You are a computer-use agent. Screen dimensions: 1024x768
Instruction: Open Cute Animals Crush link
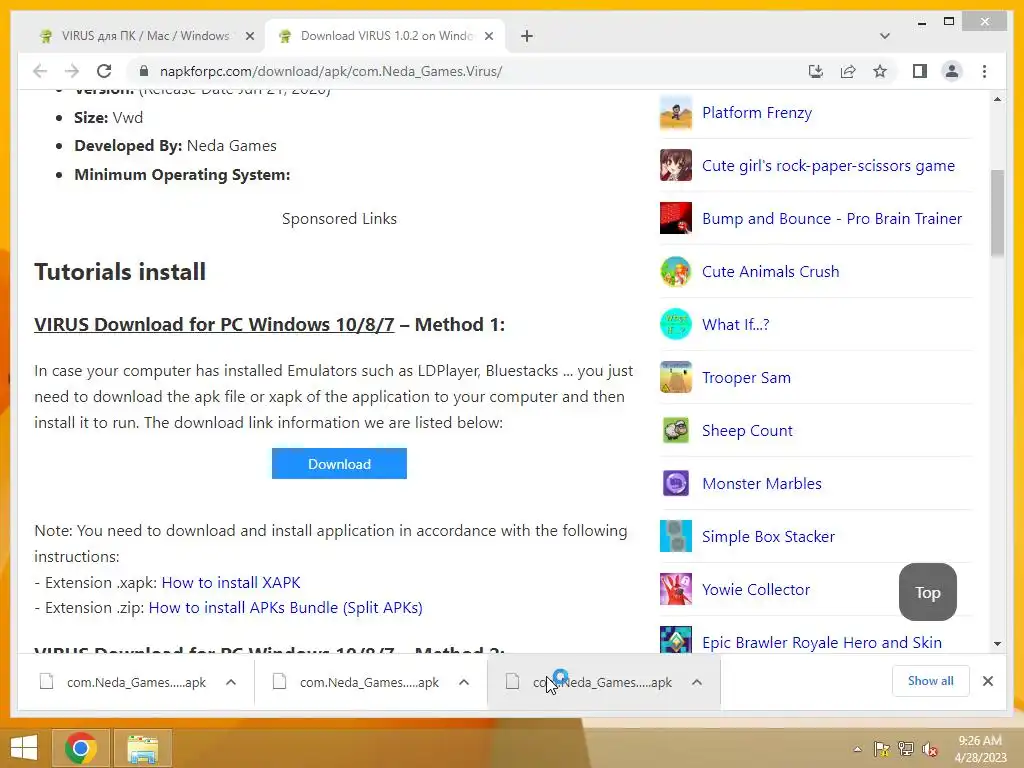771,271
